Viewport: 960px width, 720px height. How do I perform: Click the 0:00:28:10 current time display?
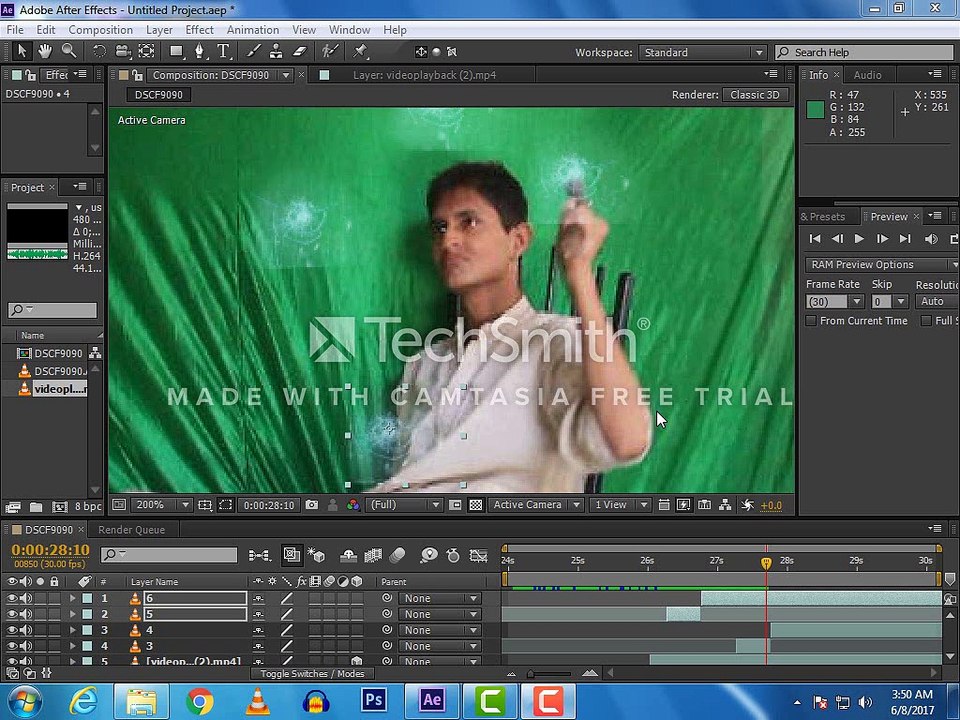[x=50, y=550]
